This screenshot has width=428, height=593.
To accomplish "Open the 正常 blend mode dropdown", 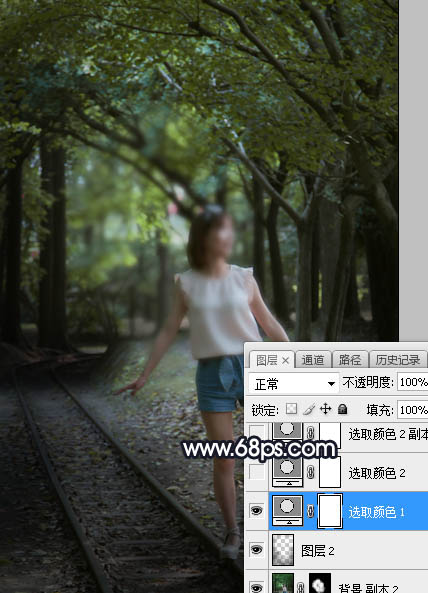I will coord(293,383).
